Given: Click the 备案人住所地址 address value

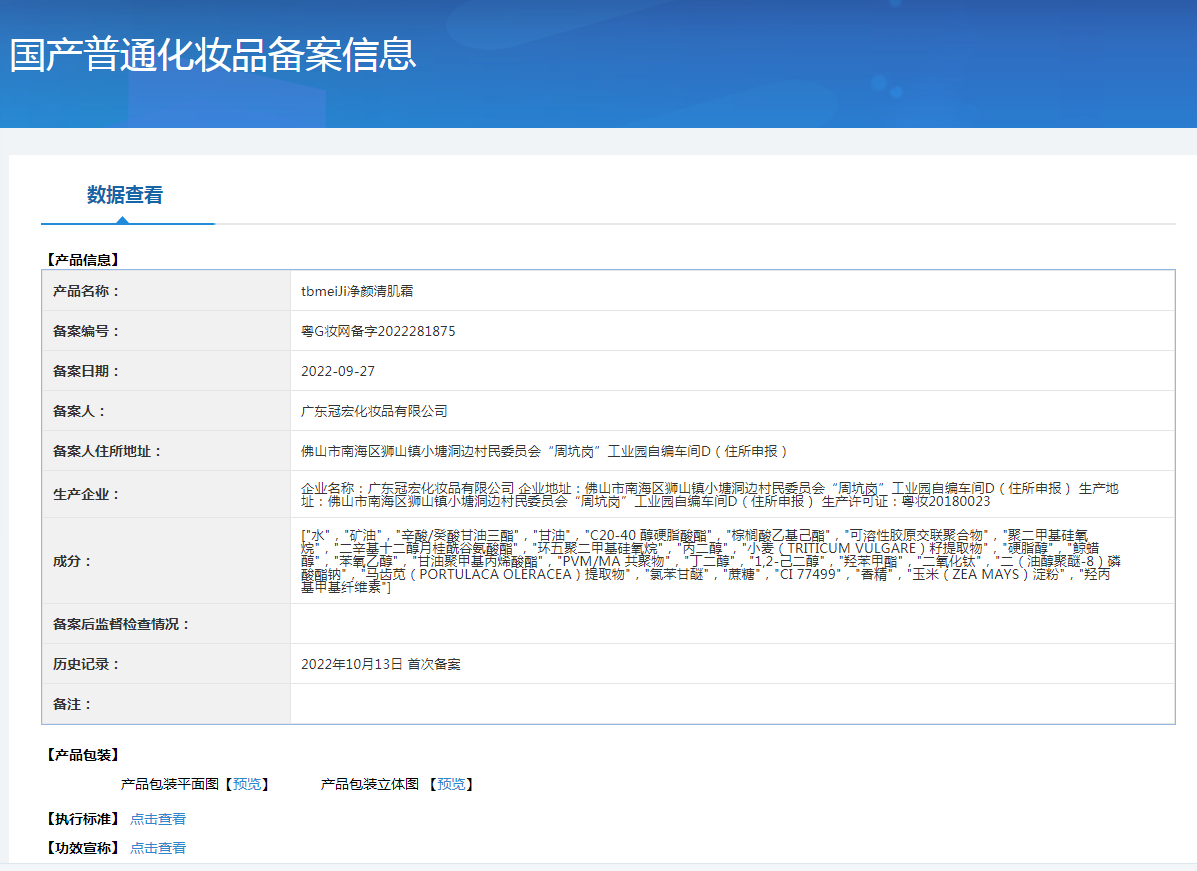Looking at the screenshot, I should [544, 451].
